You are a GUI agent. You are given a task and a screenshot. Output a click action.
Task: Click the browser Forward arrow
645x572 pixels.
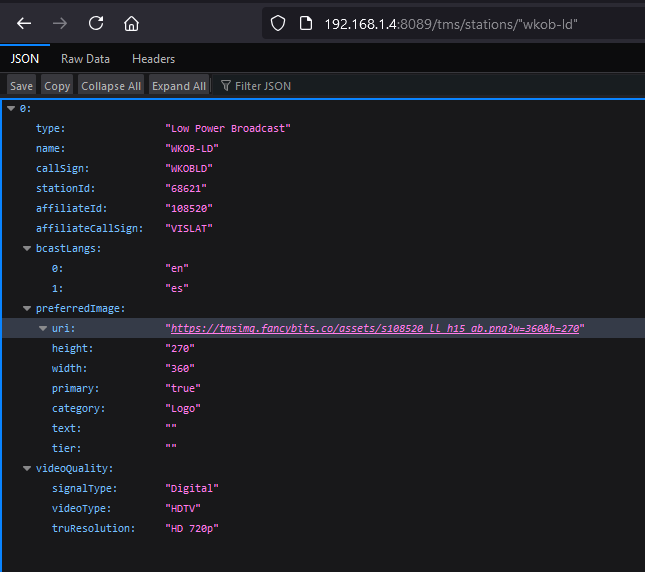pyautogui.click(x=60, y=23)
